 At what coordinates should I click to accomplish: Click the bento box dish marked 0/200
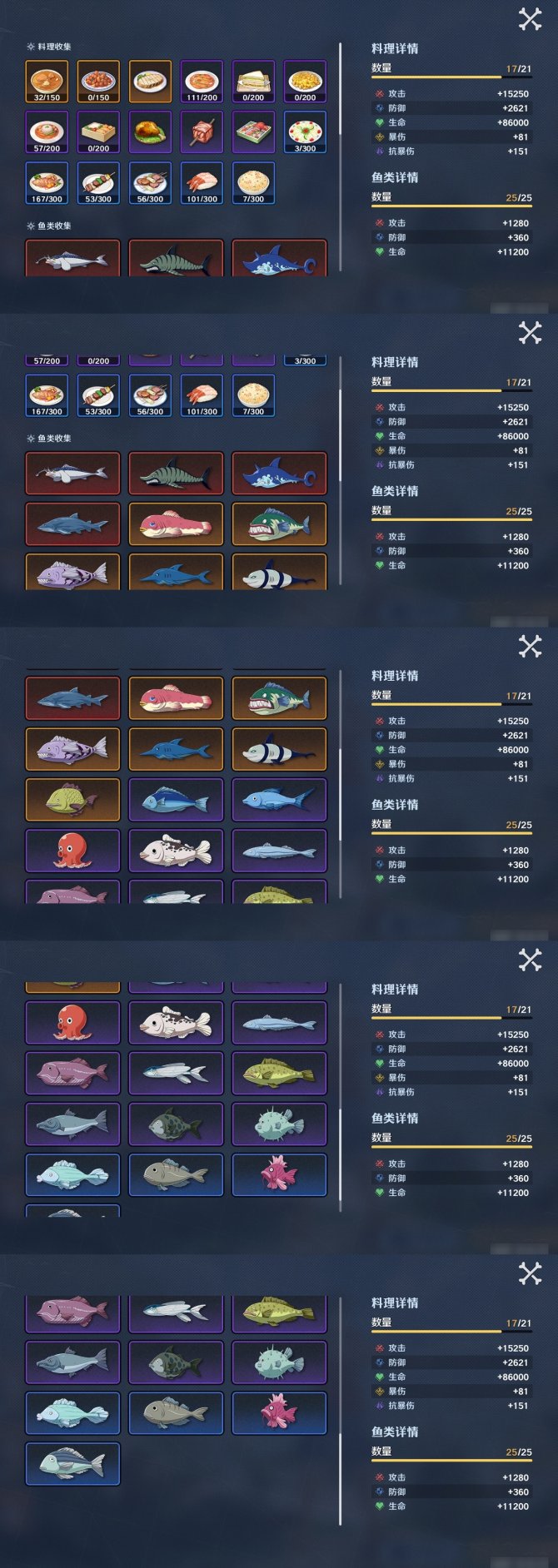coord(98,132)
